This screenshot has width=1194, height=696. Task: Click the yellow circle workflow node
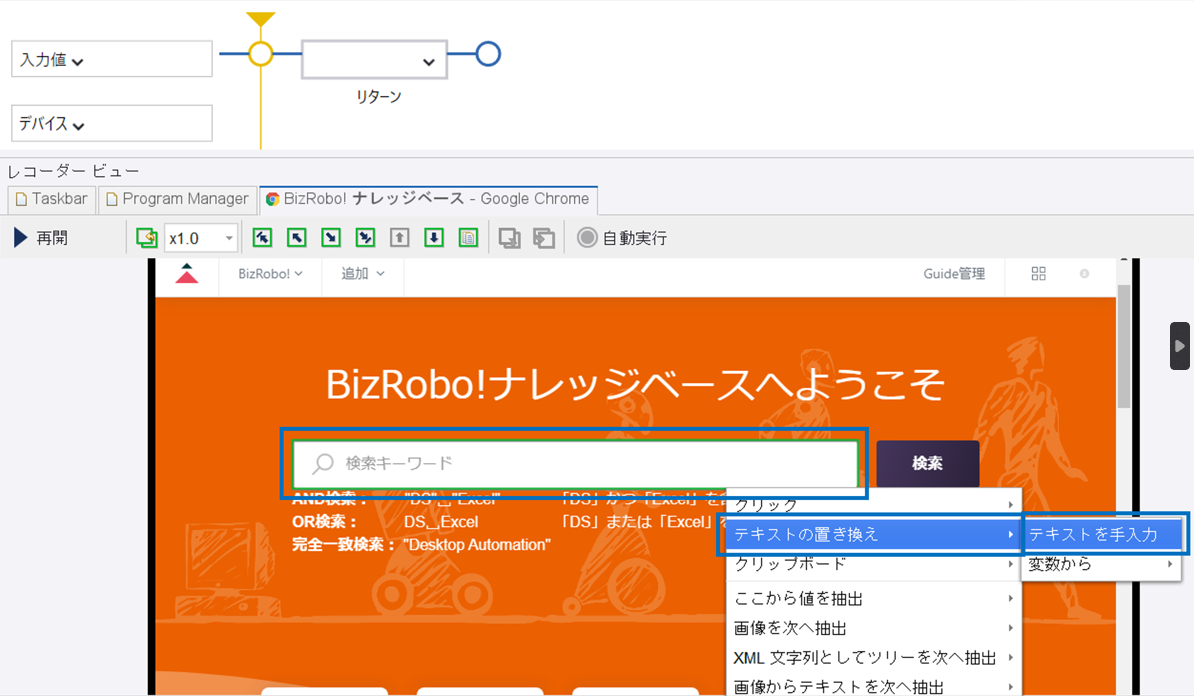(x=260, y=54)
